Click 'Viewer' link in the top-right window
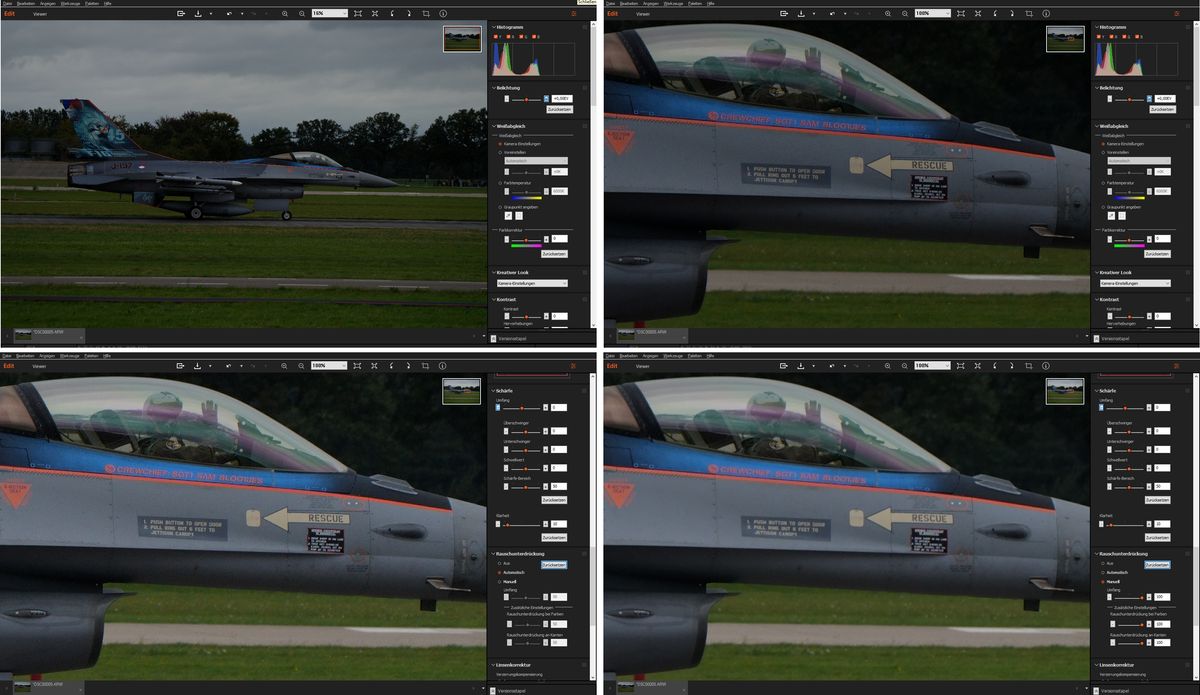 (643, 14)
